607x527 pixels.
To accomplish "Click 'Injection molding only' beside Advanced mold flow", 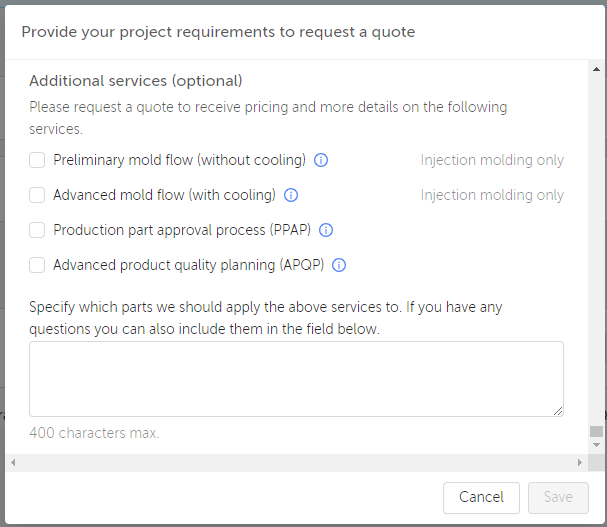I will (492, 195).
